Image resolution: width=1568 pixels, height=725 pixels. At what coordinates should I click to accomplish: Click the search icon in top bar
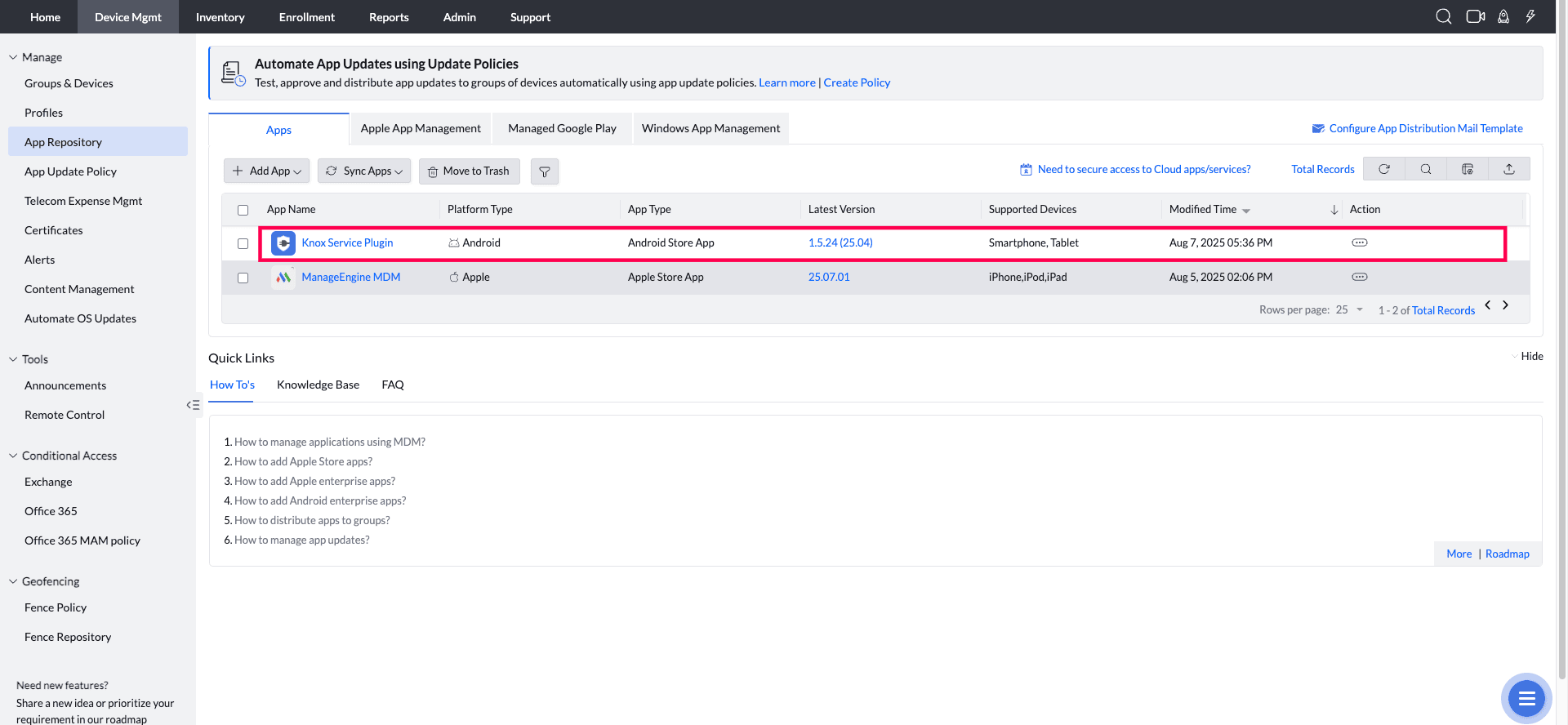pos(1443,16)
